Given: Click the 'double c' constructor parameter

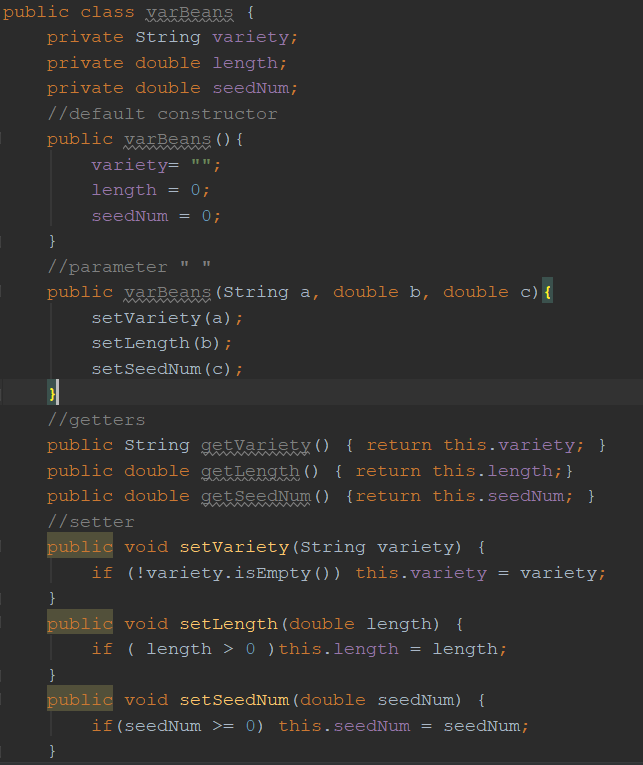Looking at the screenshot, I should click(x=487, y=292).
